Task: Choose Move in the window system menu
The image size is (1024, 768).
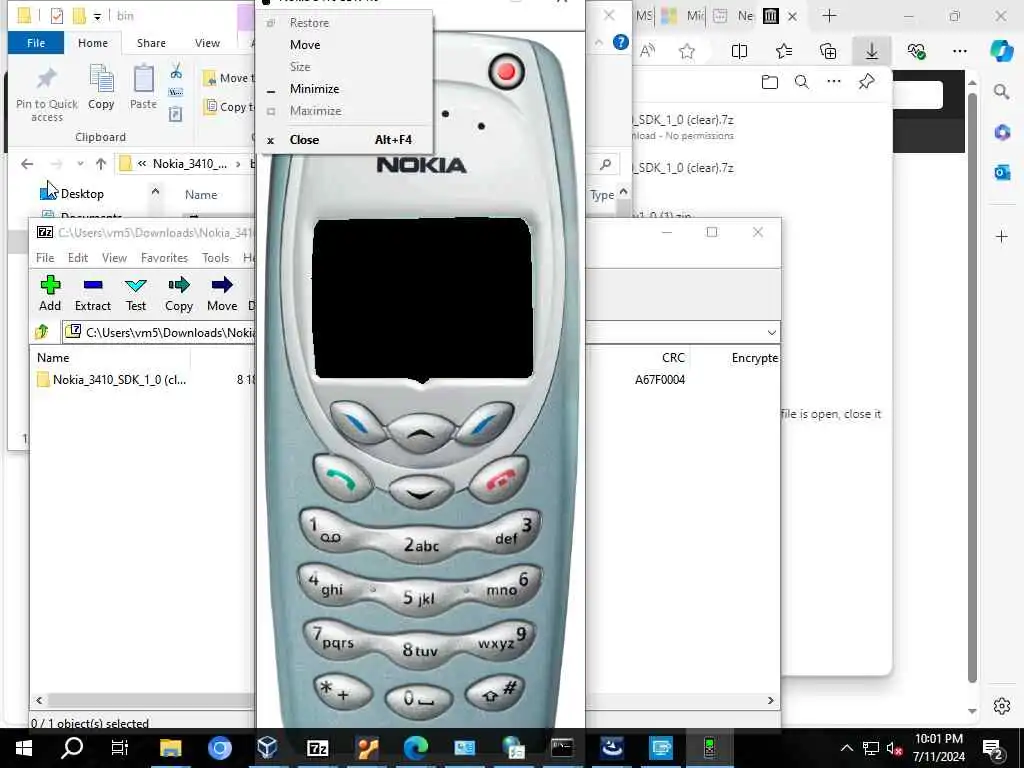Action: pos(305,44)
